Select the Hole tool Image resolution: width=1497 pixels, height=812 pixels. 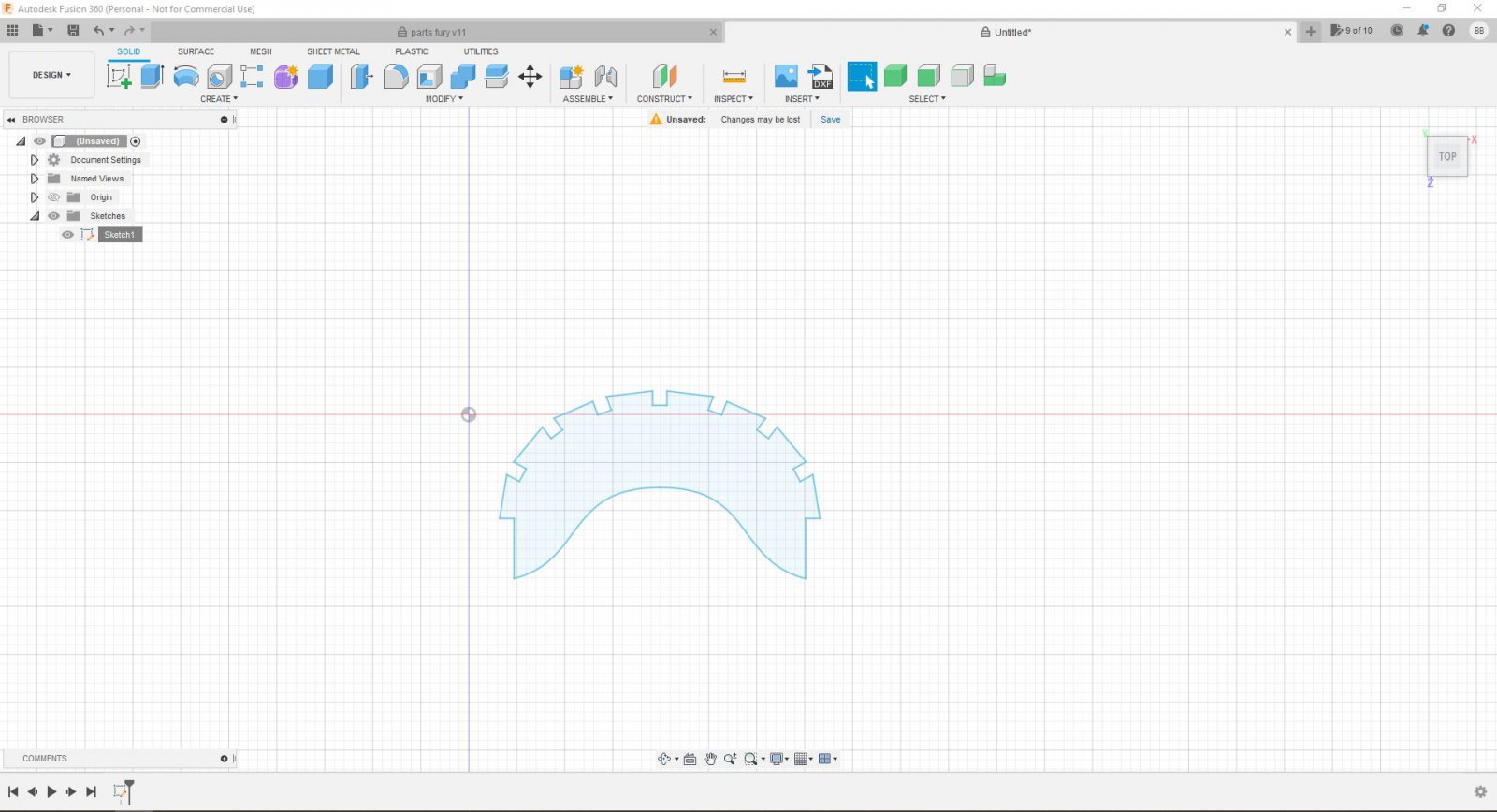point(219,76)
